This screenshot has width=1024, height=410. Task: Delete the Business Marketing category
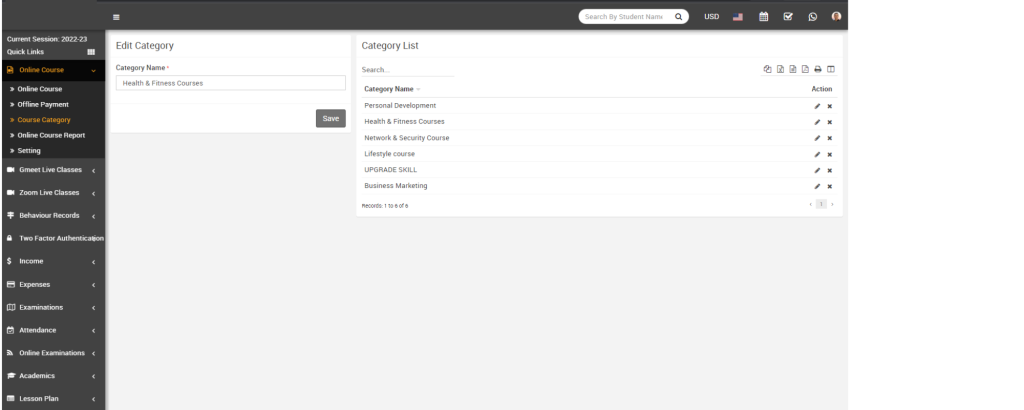830,186
